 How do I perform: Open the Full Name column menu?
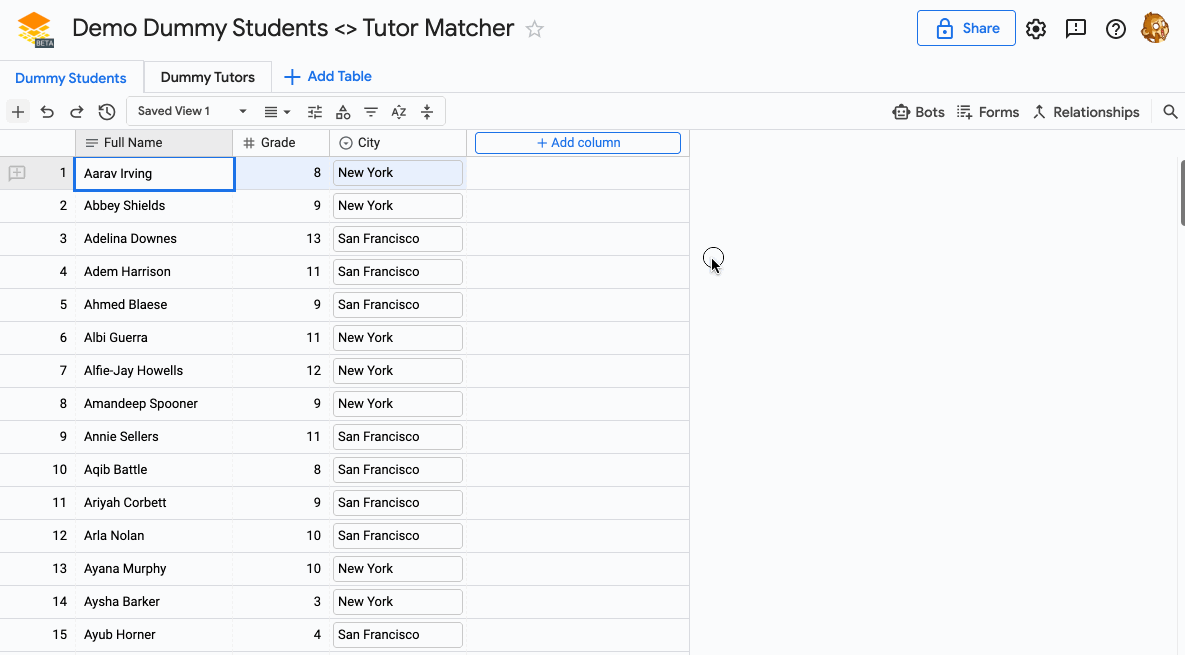coord(90,142)
